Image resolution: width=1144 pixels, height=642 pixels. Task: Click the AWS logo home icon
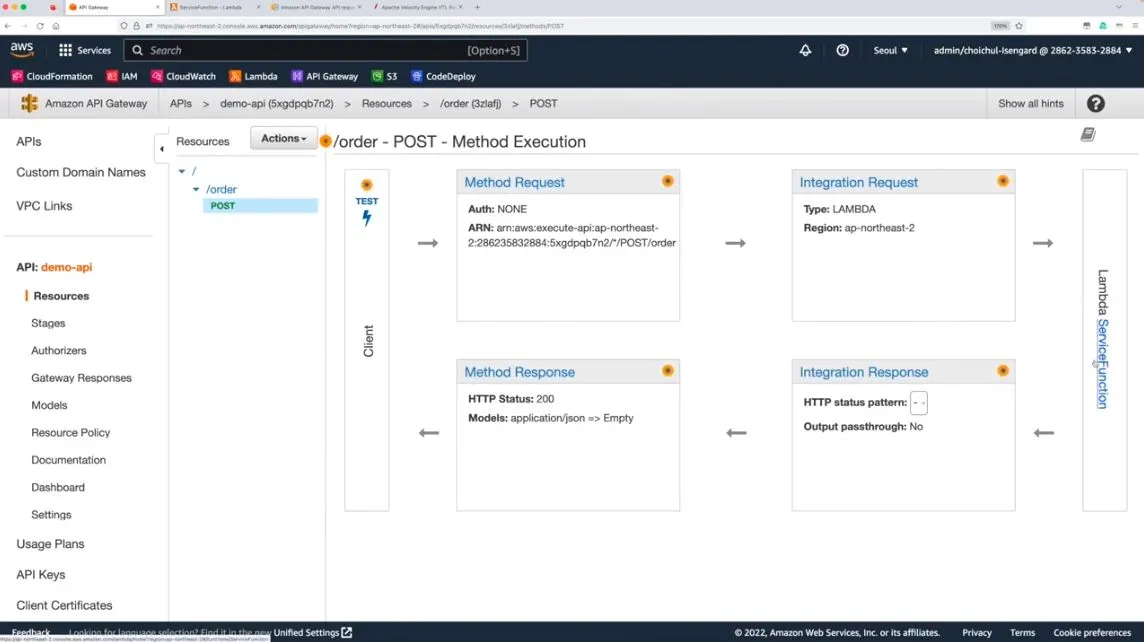pos(22,50)
